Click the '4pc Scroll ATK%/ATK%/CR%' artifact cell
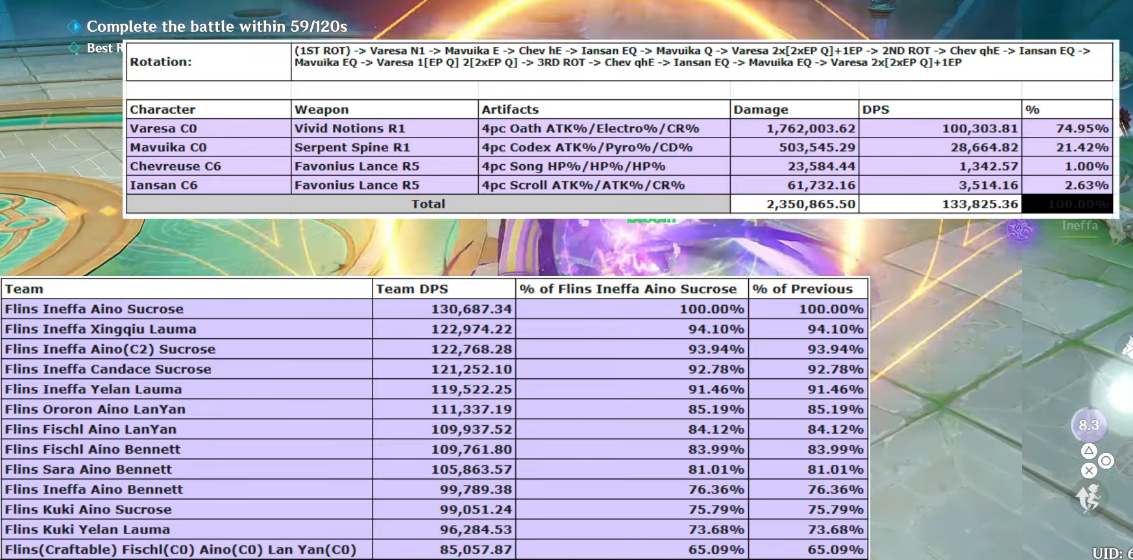Screen dimensions: 1133x560 tap(605, 185)
